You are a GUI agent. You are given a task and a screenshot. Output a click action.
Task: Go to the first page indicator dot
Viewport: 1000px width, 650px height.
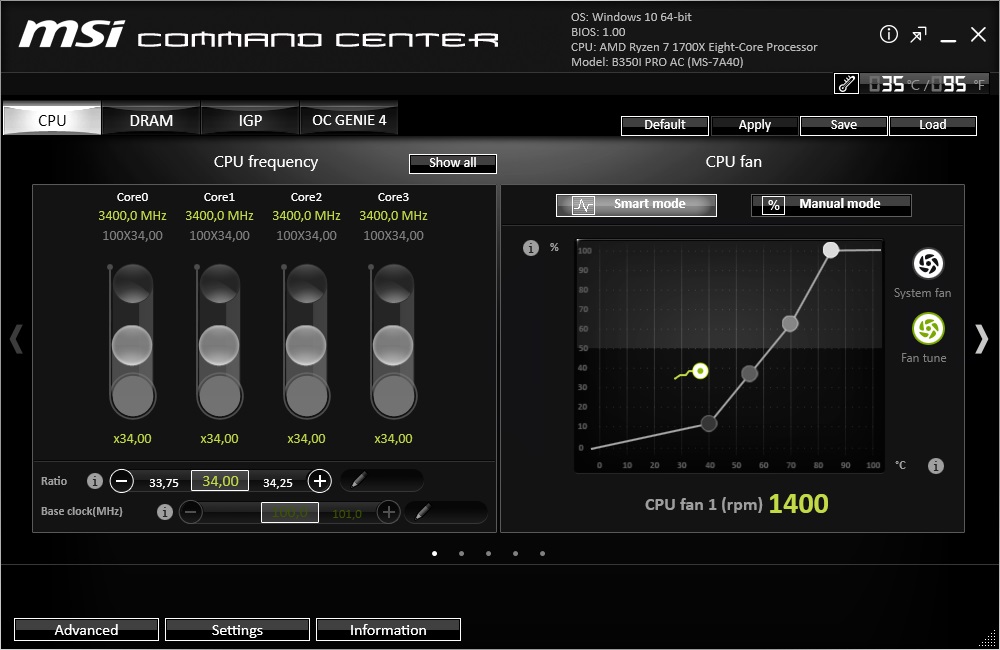click(x=434, y=554)
